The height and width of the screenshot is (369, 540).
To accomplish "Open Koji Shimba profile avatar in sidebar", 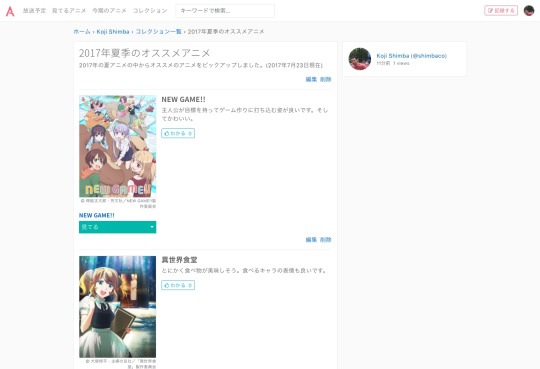I will pos(360,59).
